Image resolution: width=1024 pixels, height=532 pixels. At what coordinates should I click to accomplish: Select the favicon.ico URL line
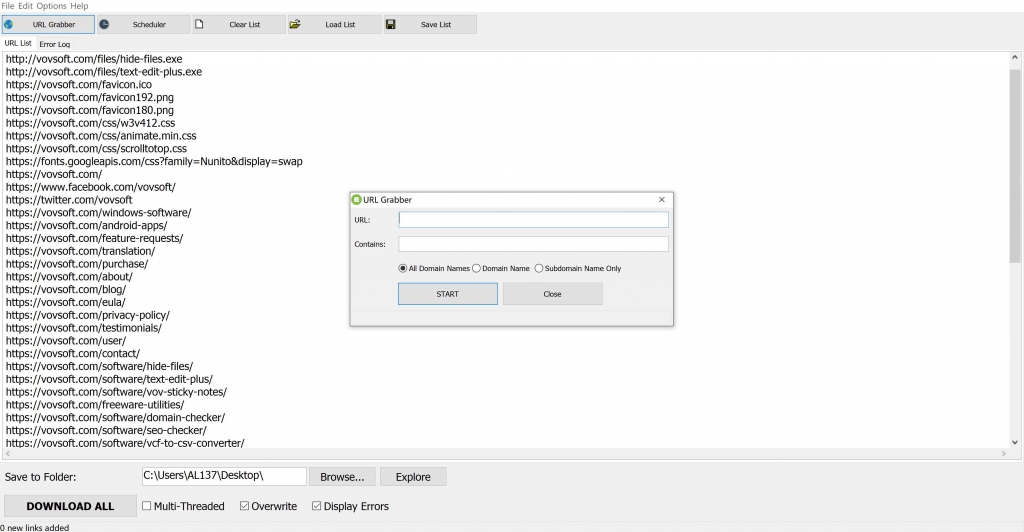79,85
